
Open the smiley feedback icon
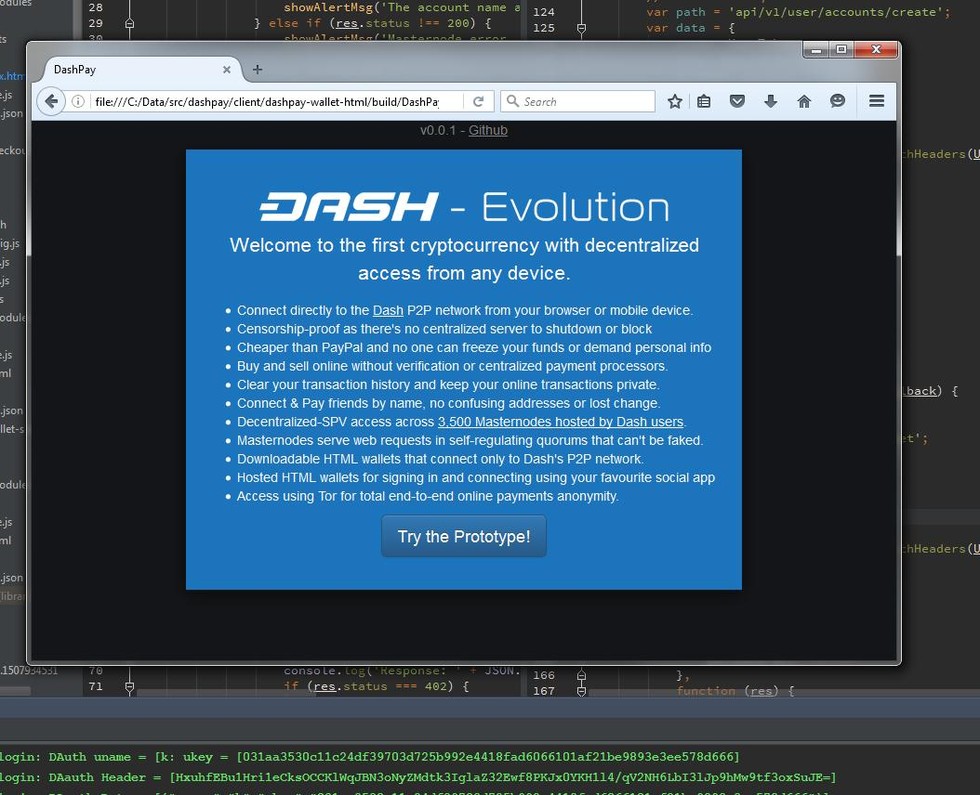pos(838,101)
